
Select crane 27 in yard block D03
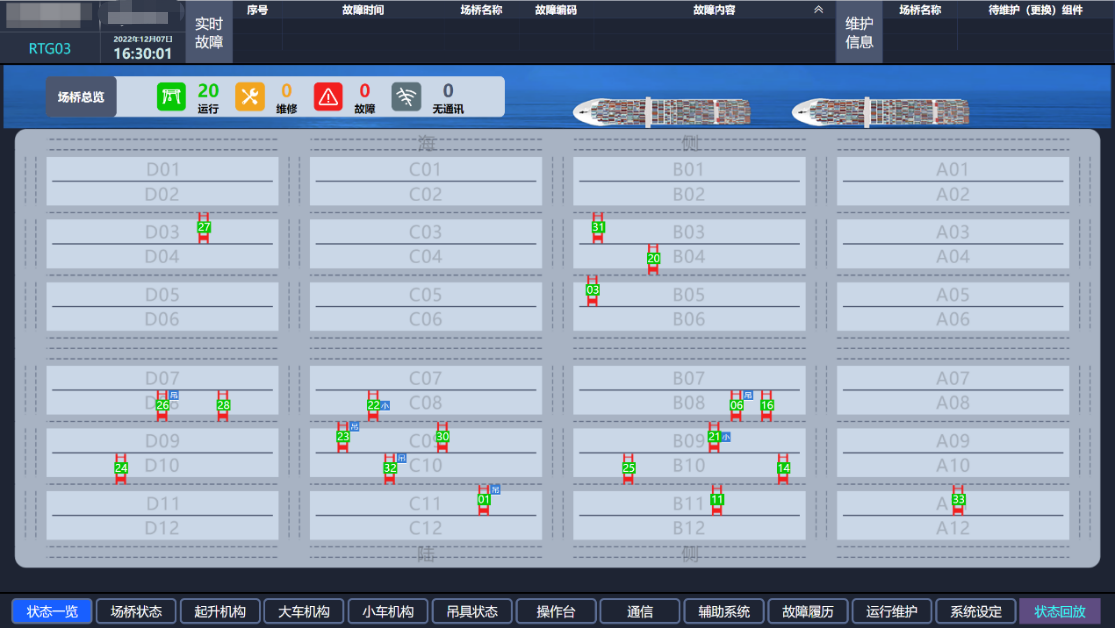pyautogui.click(x=204, y=228)
